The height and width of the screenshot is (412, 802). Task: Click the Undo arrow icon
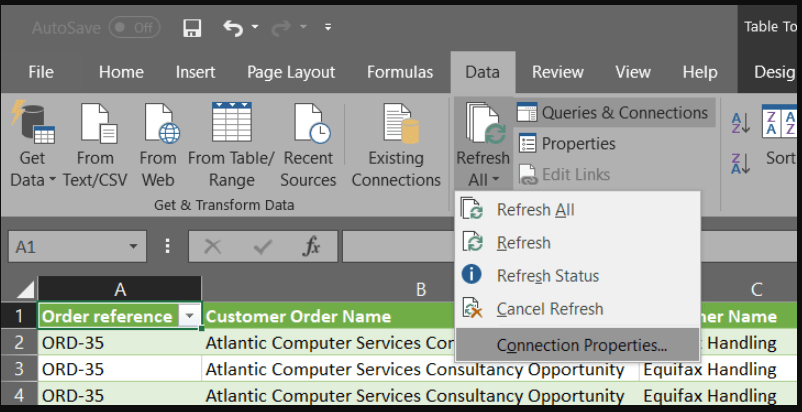point(233,28)
